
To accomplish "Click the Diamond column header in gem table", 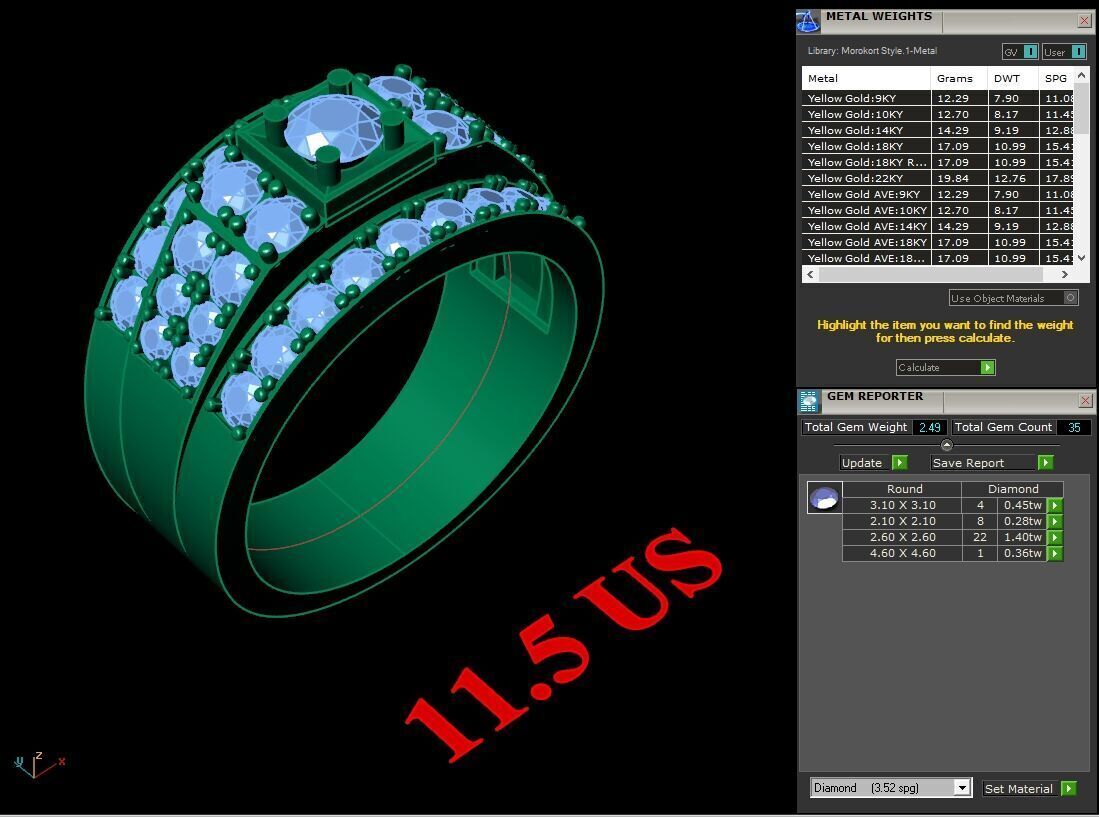I will tap(1013, 489).
